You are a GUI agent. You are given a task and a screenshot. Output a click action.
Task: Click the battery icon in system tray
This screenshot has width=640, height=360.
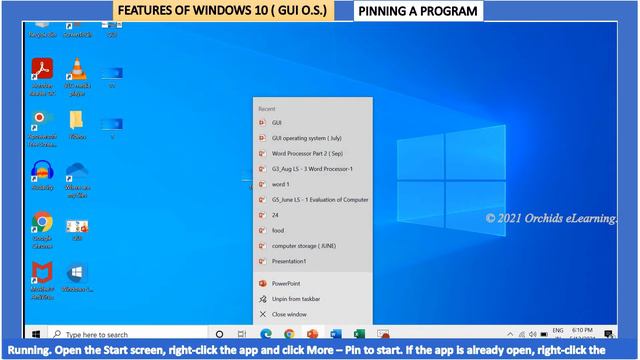pyautogui.click(x=544, y=334)
